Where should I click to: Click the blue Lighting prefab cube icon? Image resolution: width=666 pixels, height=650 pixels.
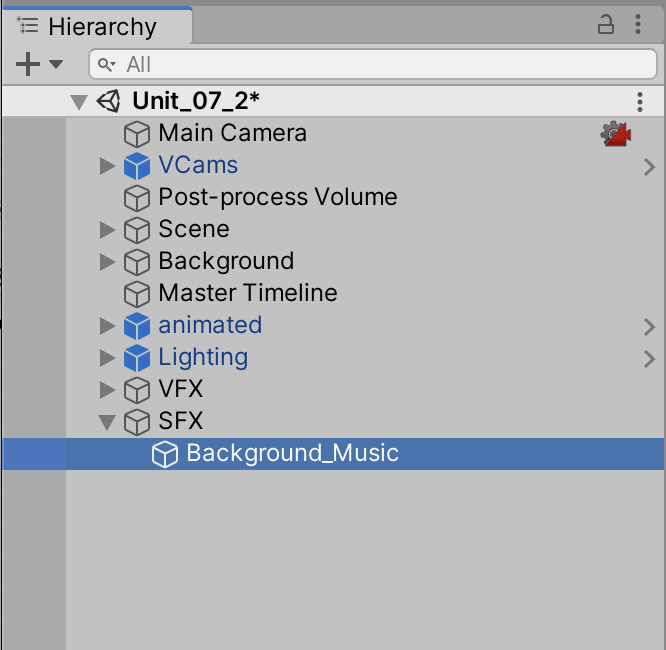136,357
